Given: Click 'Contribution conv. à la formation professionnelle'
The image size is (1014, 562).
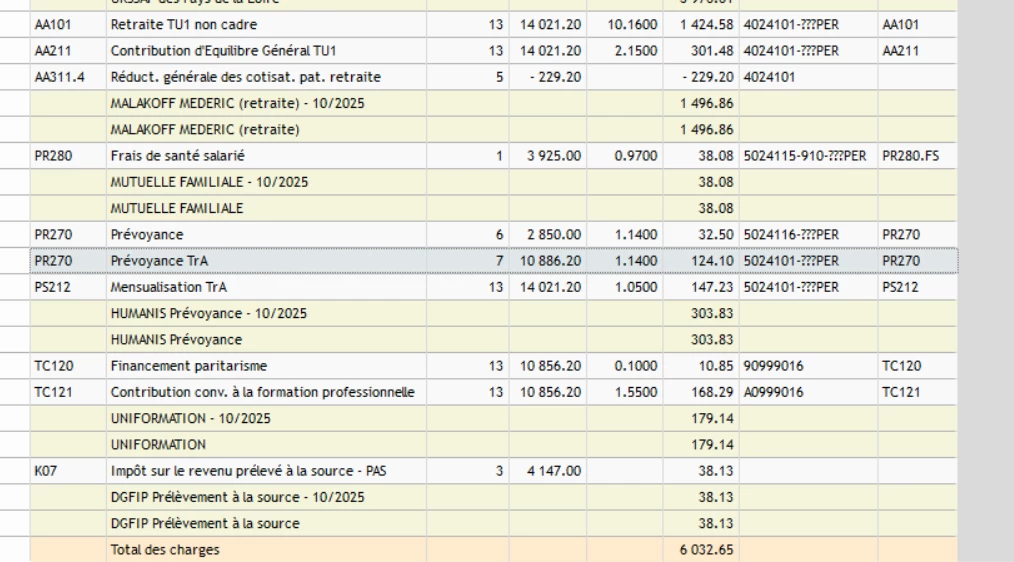Looking at the screenshot, I should coord(263,393).
